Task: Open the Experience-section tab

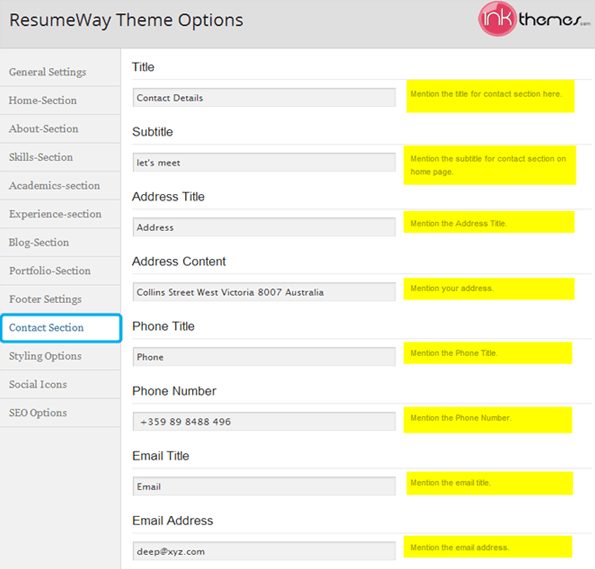Action: click(60, 214)
